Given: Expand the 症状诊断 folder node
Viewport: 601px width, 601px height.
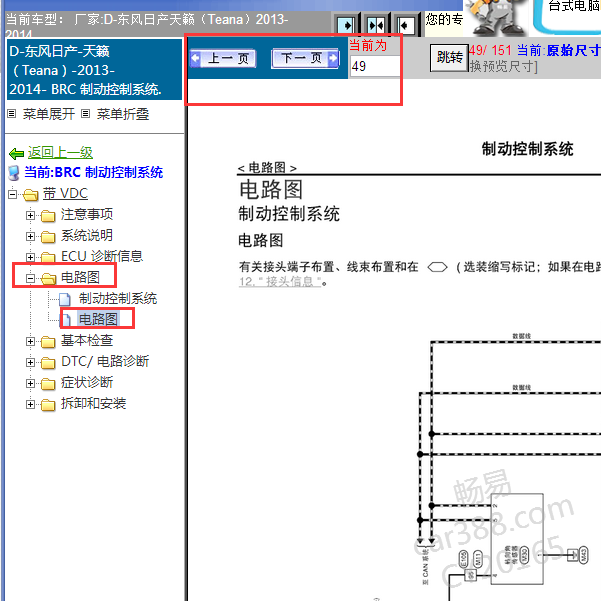Looking at the screenshot, I should (x=30, y=383).
